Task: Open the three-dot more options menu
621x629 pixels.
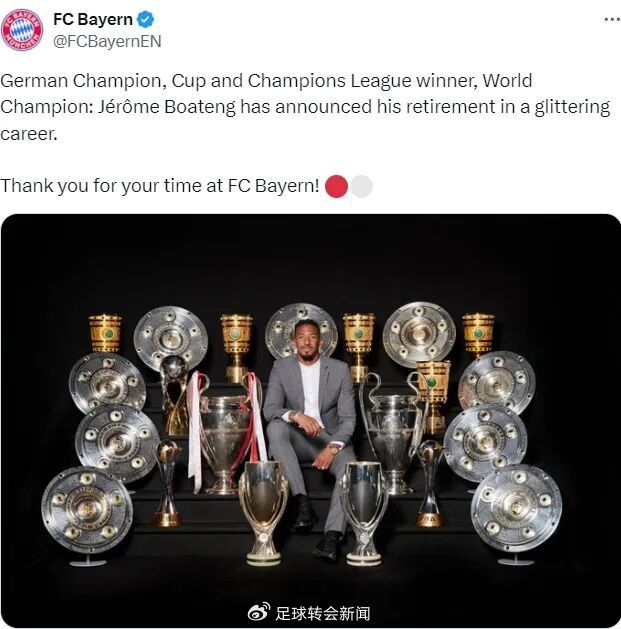Action: pyautogui.click(x=612, y=19)
